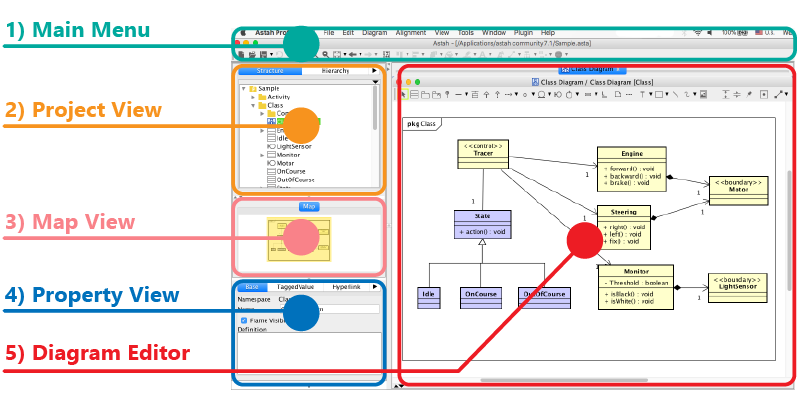Toggle the Frame Visibility checkbox

[243, 321]
